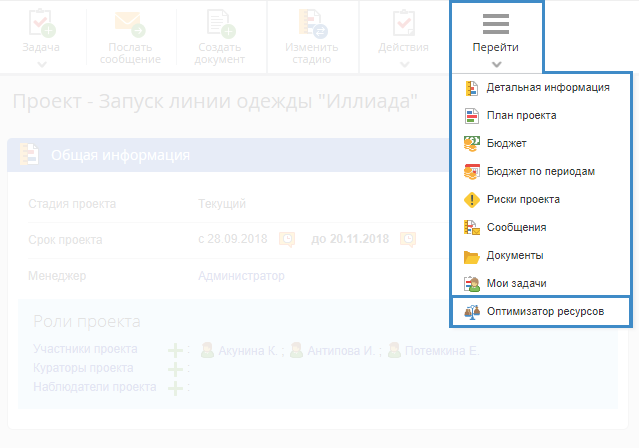Open calendar picker for start date 28.09.2018

click(x=287, y=240)
